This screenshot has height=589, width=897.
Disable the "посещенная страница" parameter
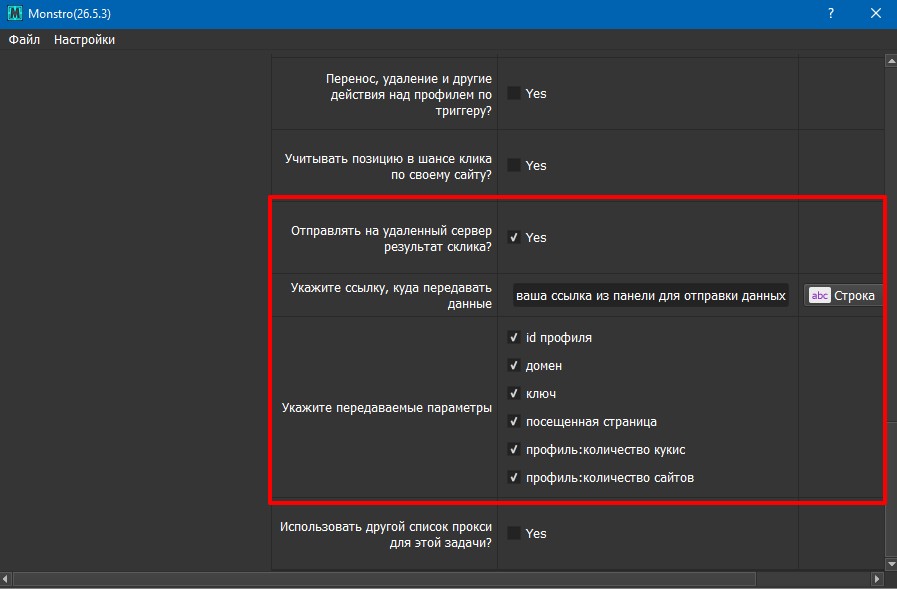pos(514,421)
